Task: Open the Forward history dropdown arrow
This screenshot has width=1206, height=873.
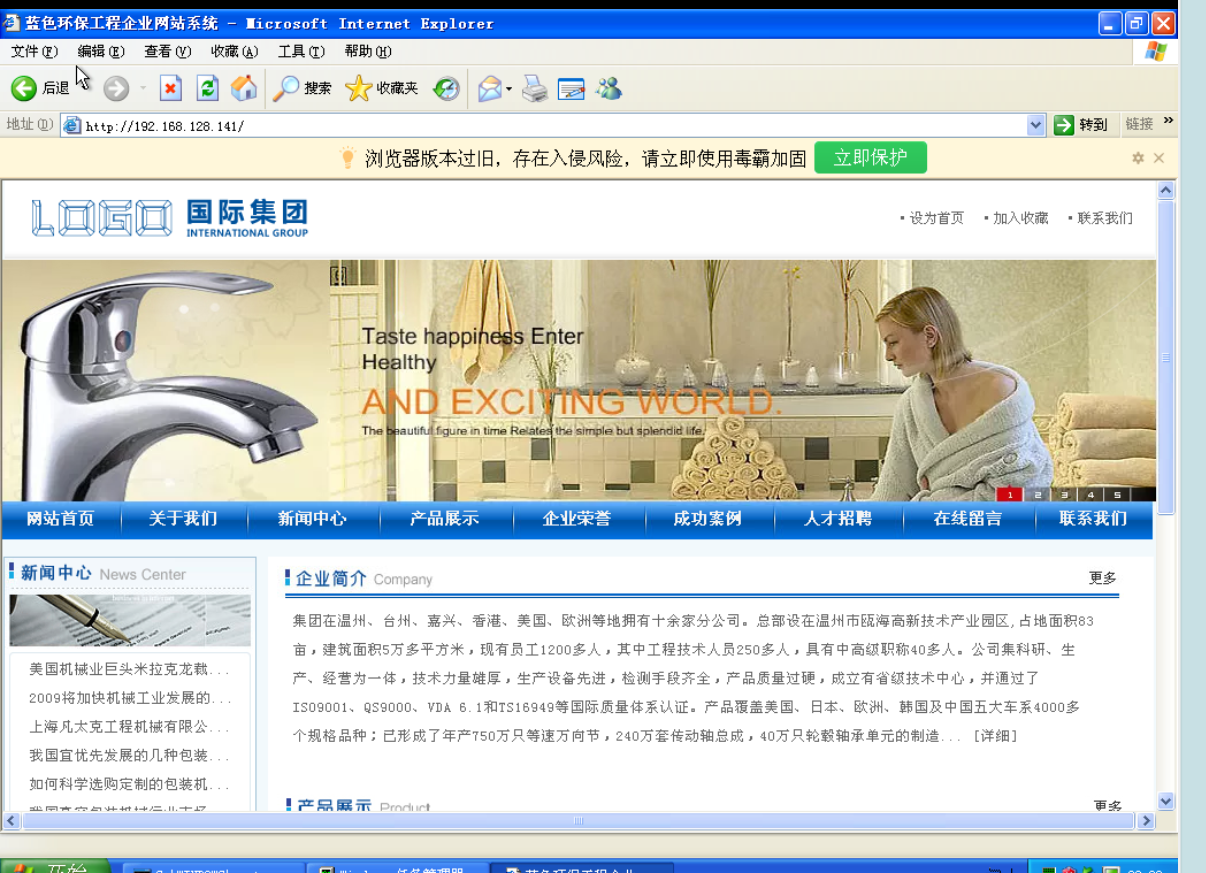Action: [143, 89]
